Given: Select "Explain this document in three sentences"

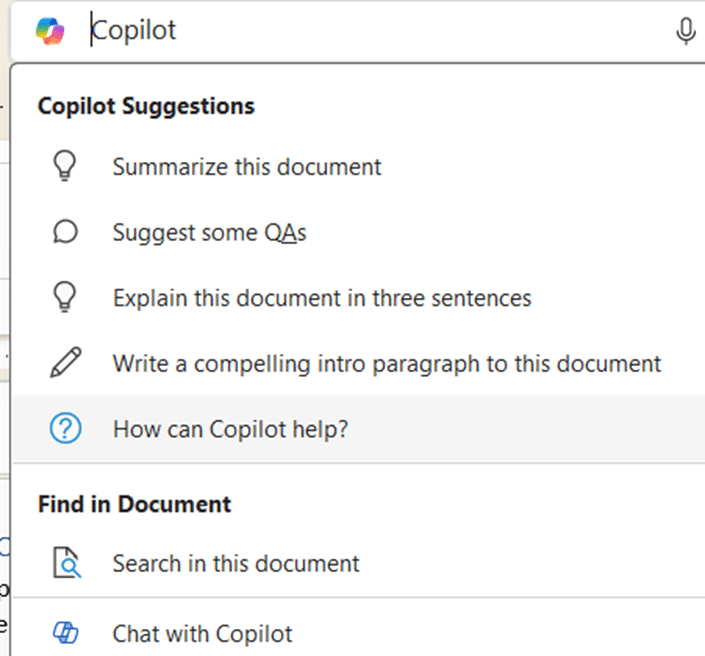Looking at the screenshot, I should (322, 298).
